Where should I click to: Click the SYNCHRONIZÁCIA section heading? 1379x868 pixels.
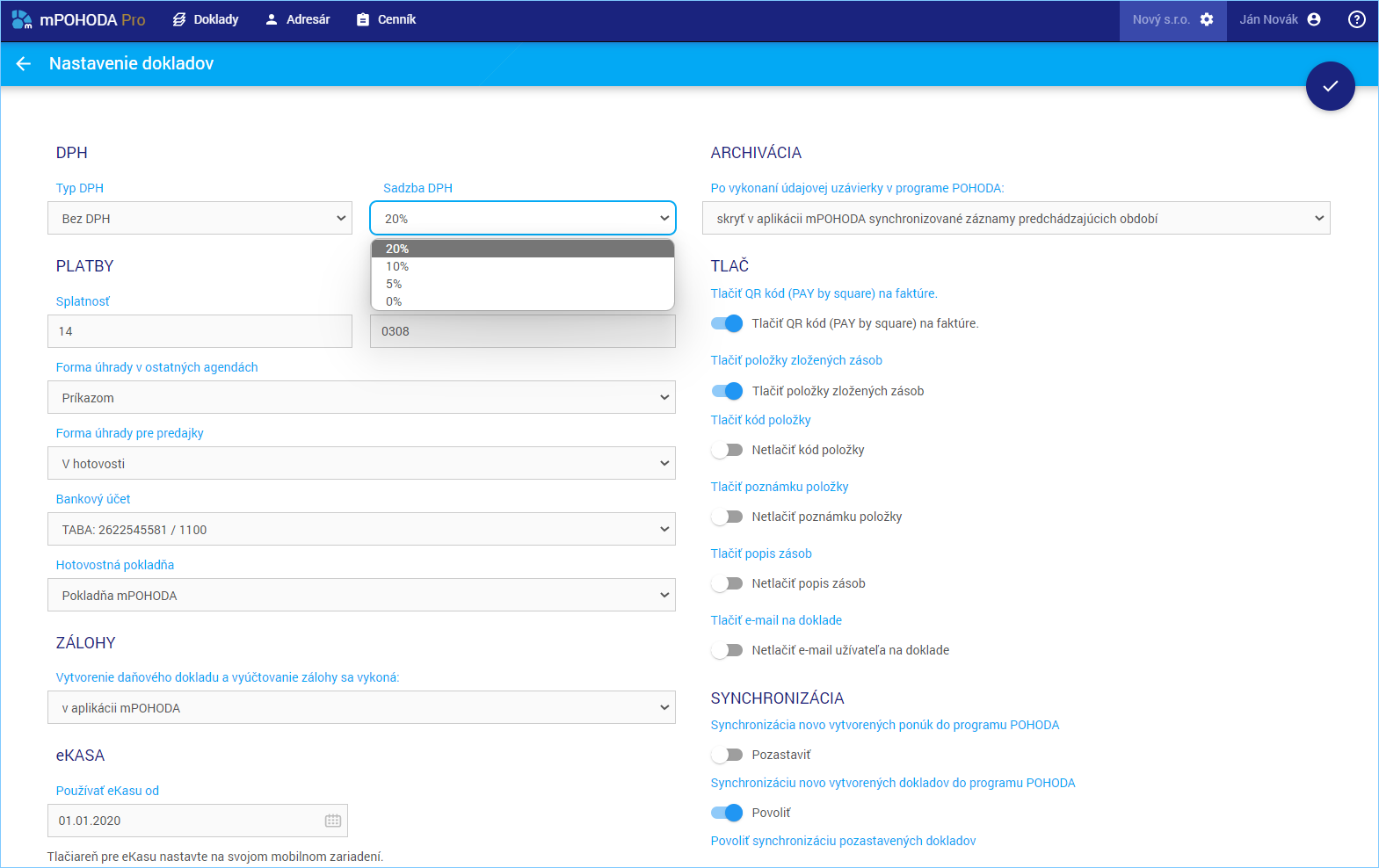tap(778, 698)
